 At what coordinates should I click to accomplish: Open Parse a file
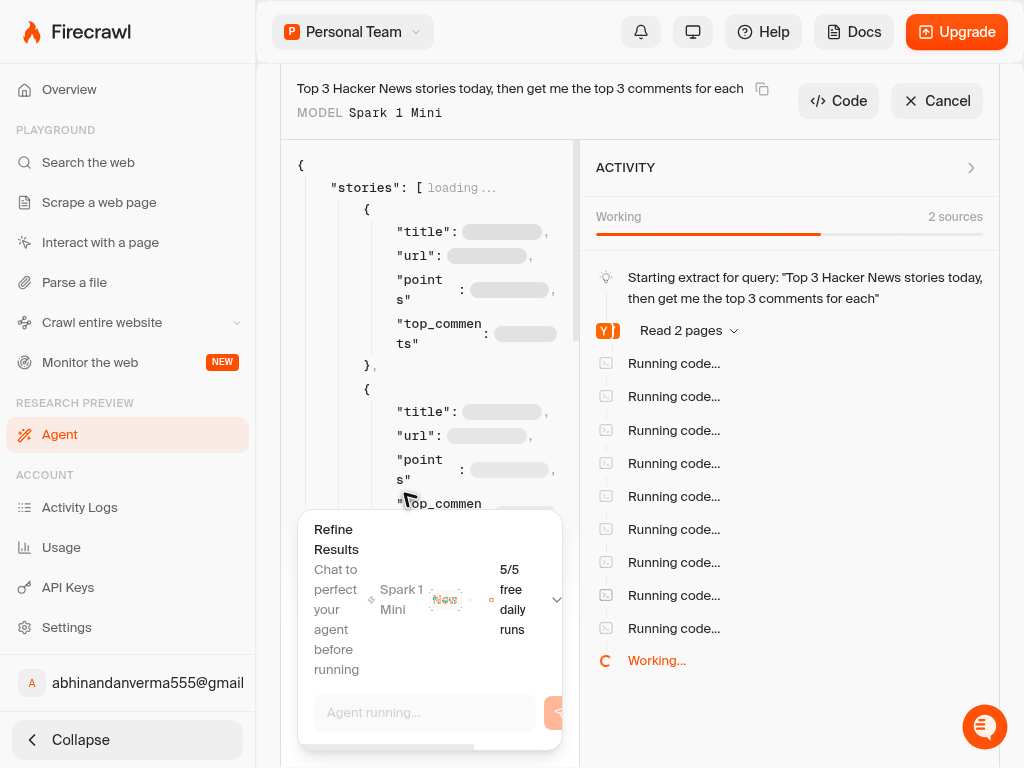click(127, 282)
